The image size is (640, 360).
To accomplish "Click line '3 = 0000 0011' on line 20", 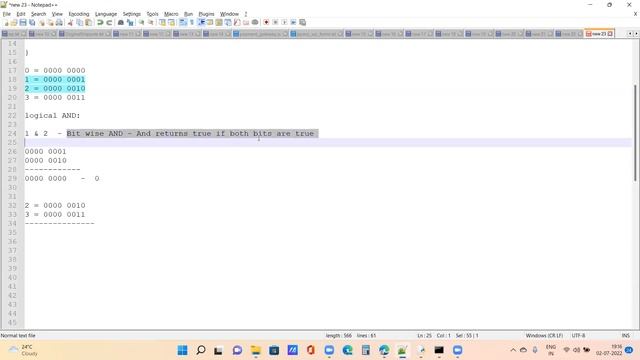I will [x=55, y=98].
